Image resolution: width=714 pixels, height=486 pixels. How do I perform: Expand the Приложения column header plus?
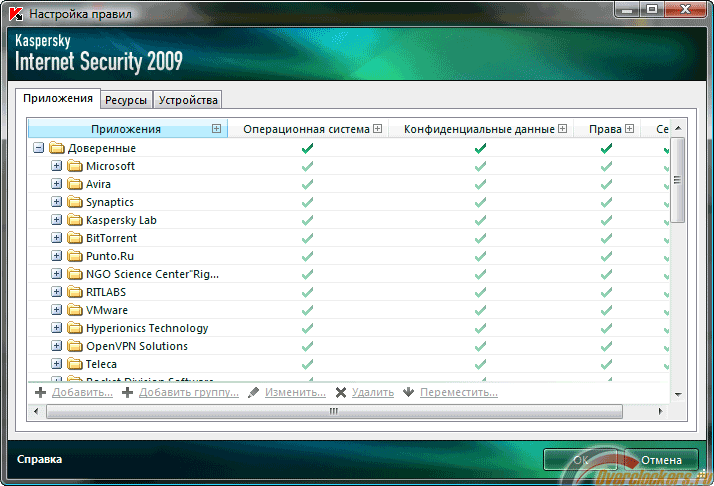(216, 128)
